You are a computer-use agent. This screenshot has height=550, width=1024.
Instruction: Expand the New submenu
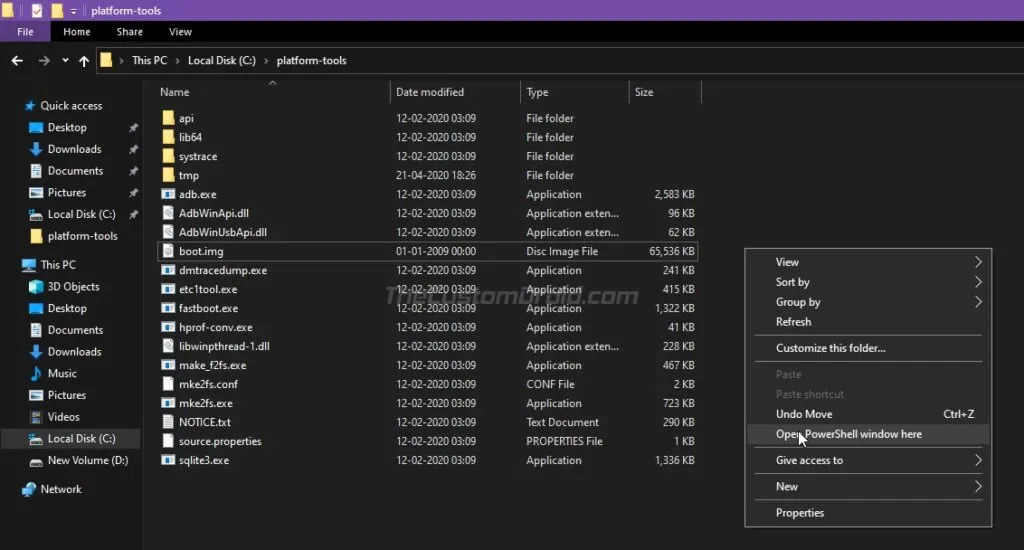point(868,487)
